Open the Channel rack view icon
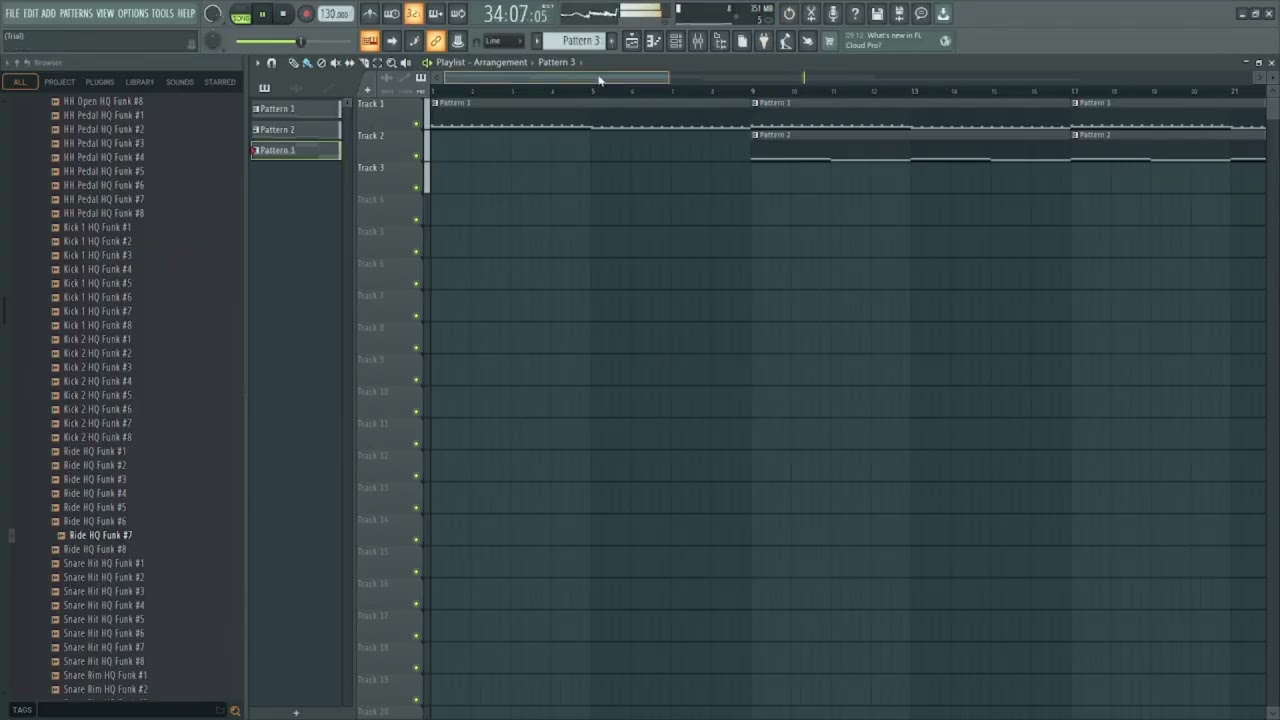The height and width of the screenshot is (720, 1280). point(676,41)
